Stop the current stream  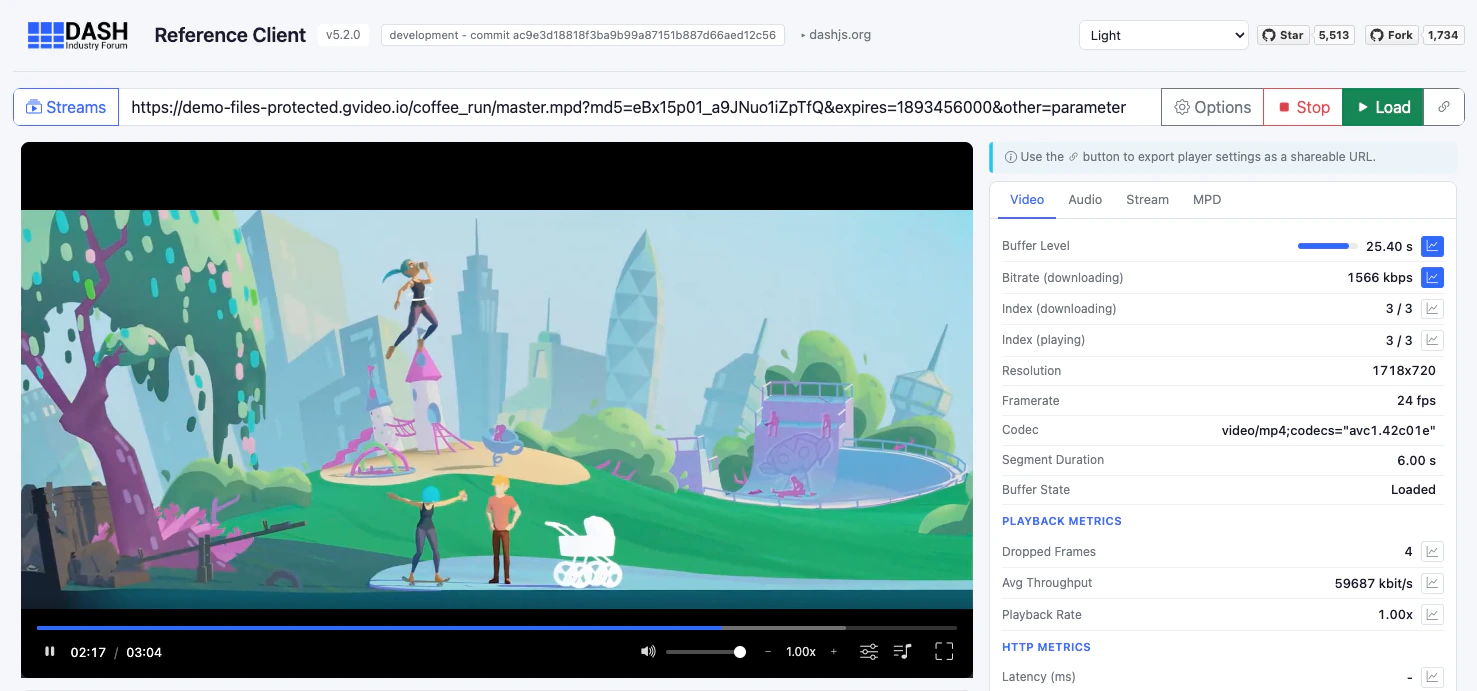pos(1303,107)
